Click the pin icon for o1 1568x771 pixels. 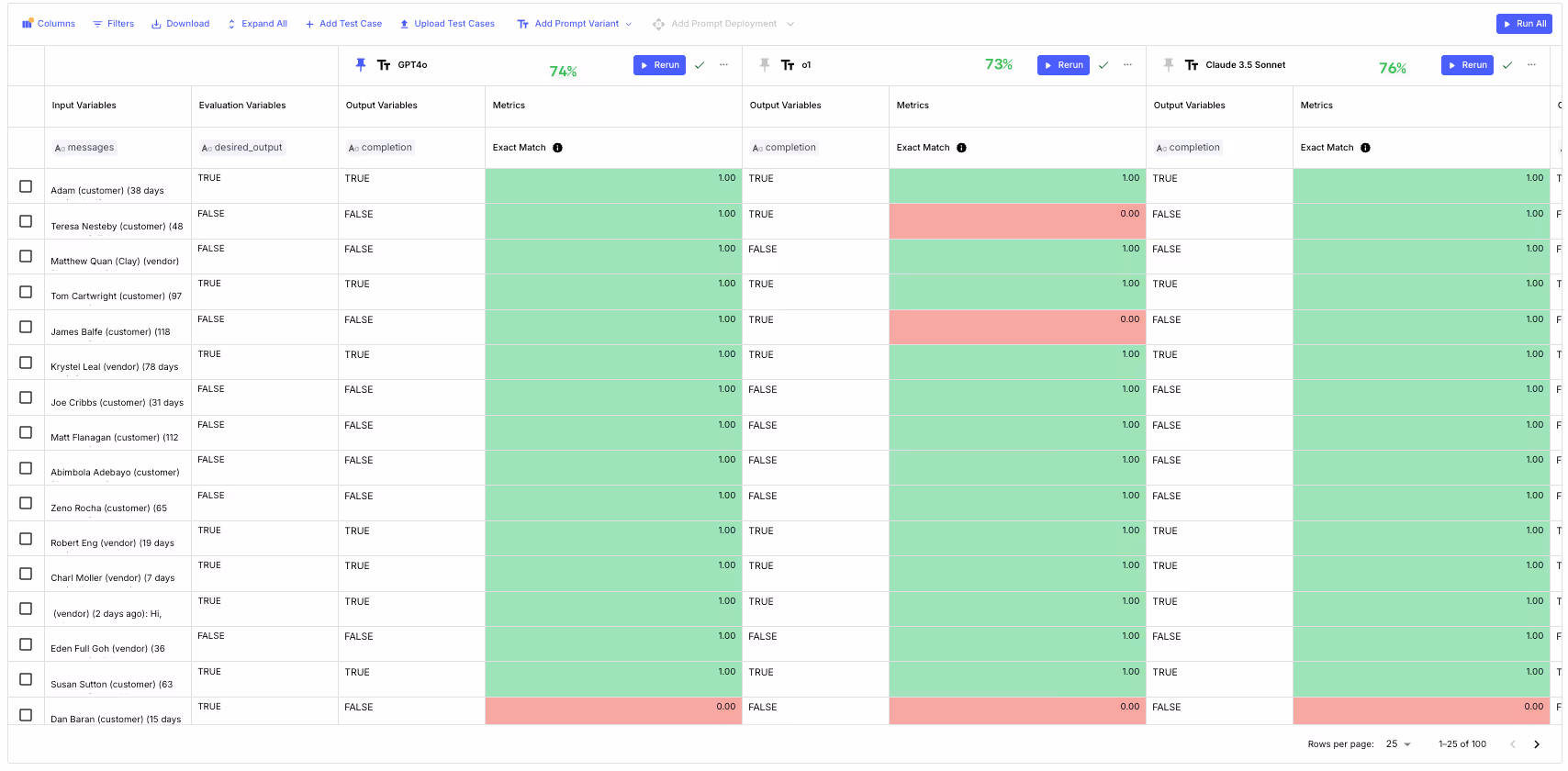[765, 65]
